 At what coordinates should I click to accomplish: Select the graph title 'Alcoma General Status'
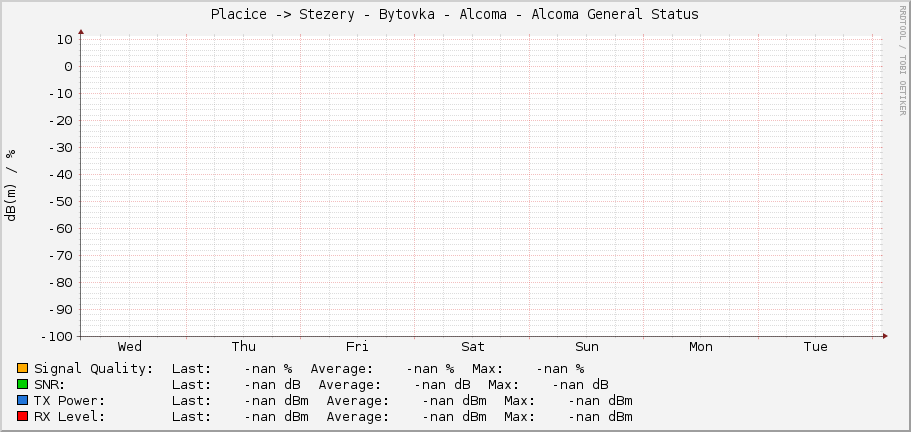point(615,15)
